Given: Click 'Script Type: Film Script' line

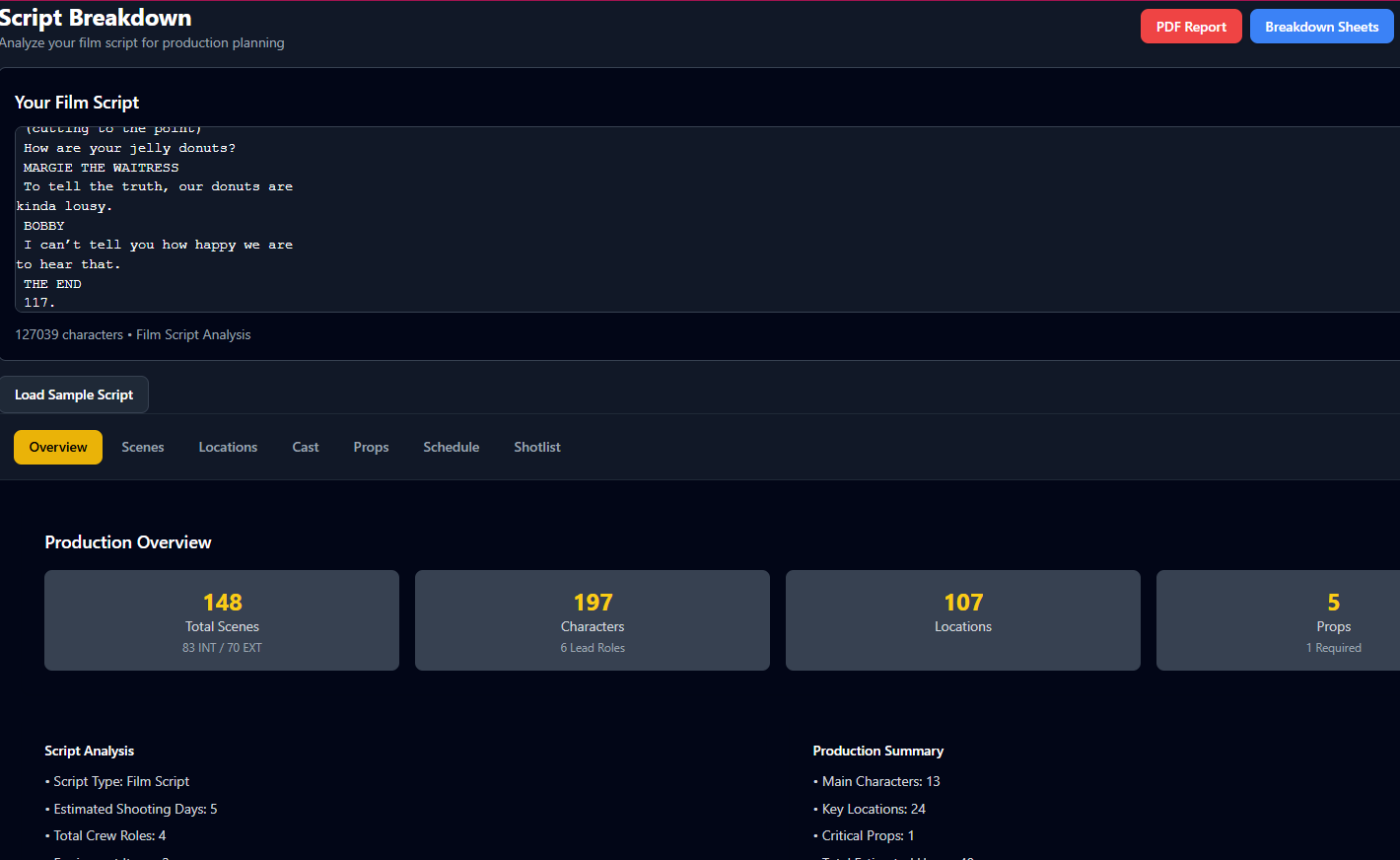Looking at the screenshot, I should pos(117,781).
